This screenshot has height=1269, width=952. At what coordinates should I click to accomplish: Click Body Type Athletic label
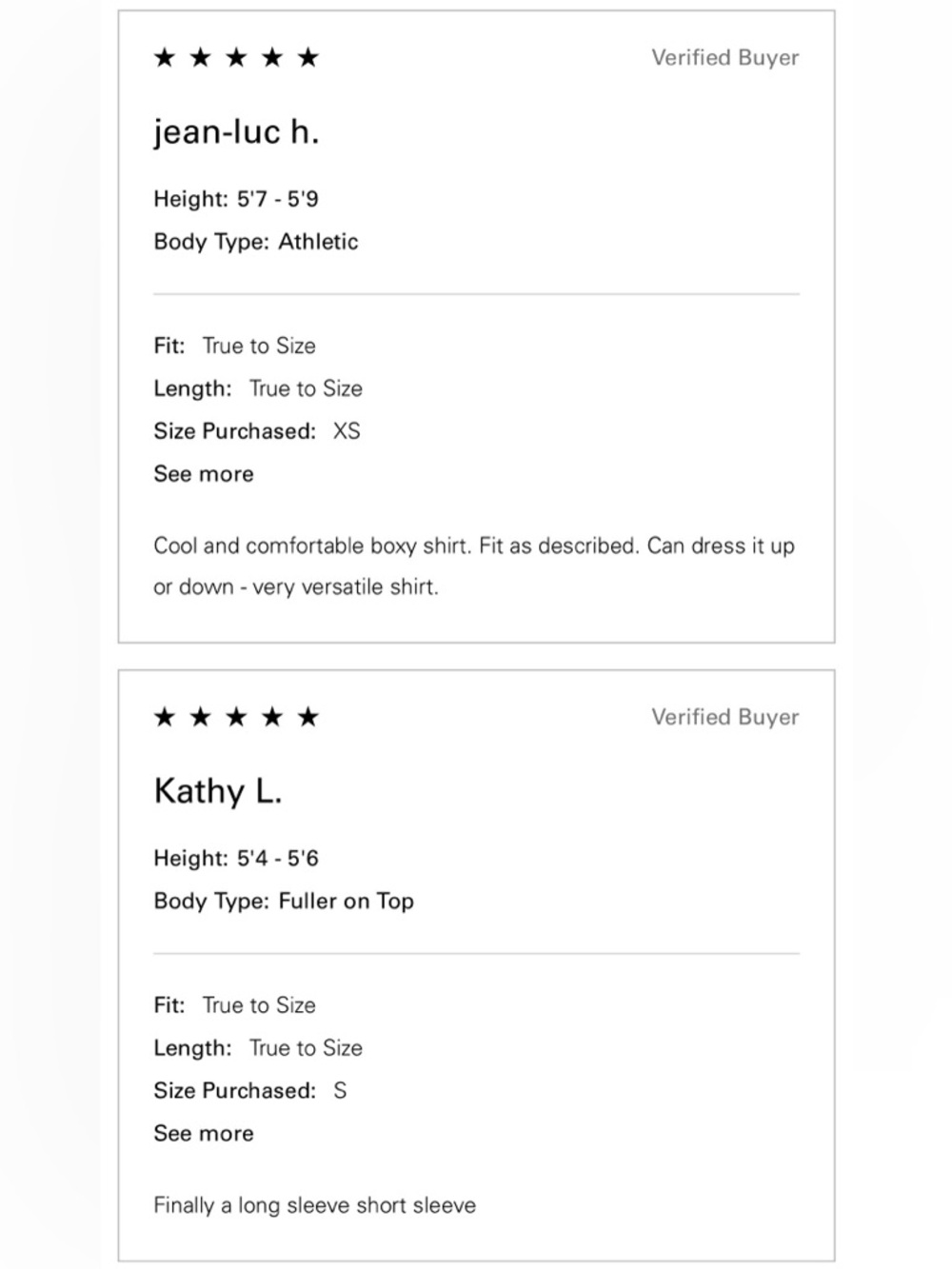[256, 242]
